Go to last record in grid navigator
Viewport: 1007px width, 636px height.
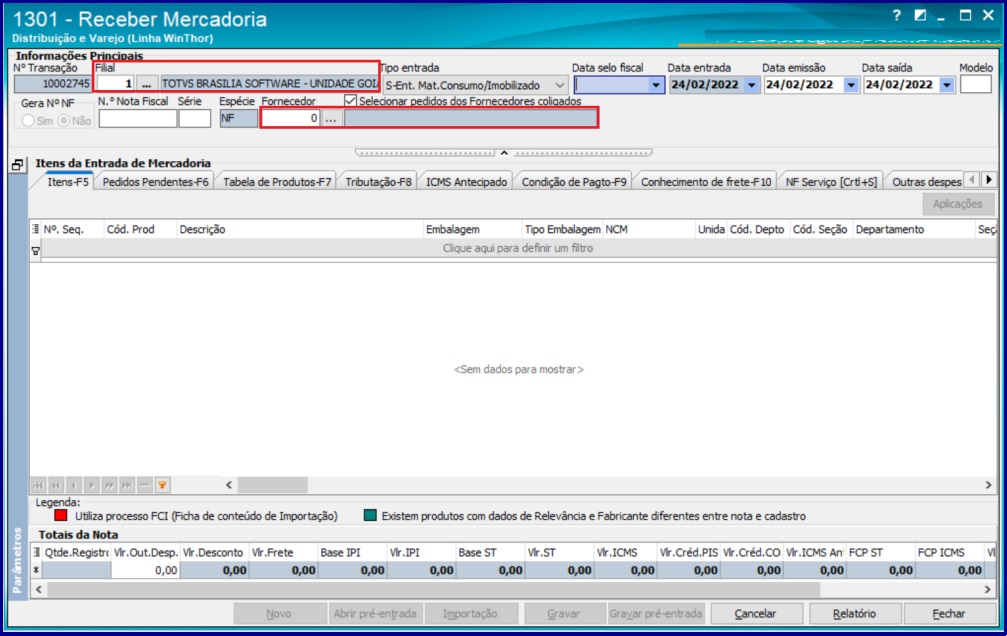point(127,485)
